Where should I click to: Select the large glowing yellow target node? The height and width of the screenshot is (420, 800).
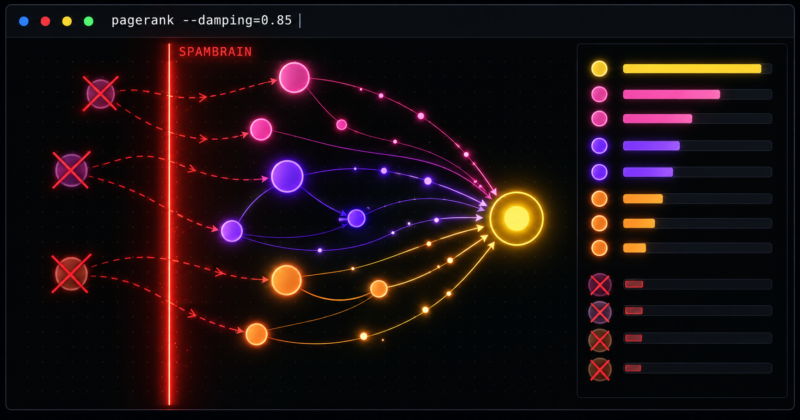click(516, 218)
